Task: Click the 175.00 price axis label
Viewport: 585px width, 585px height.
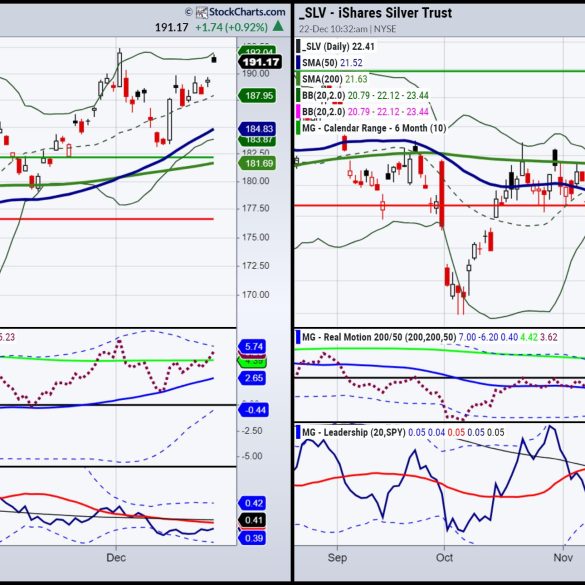Action: pyautogui.click(x=255, y=237)
